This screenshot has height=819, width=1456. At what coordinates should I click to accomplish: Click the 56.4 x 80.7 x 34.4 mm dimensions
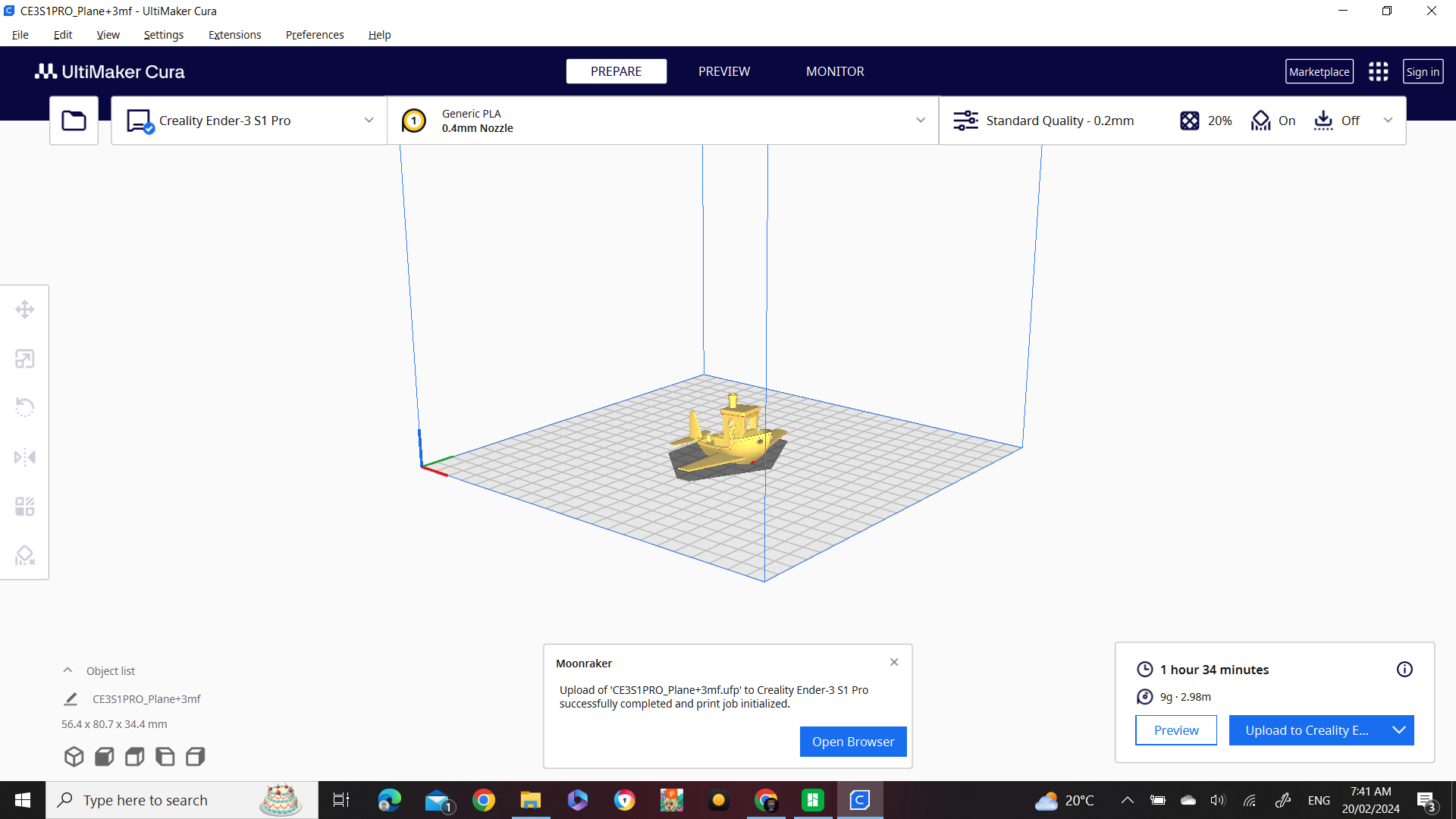point(115,724)
